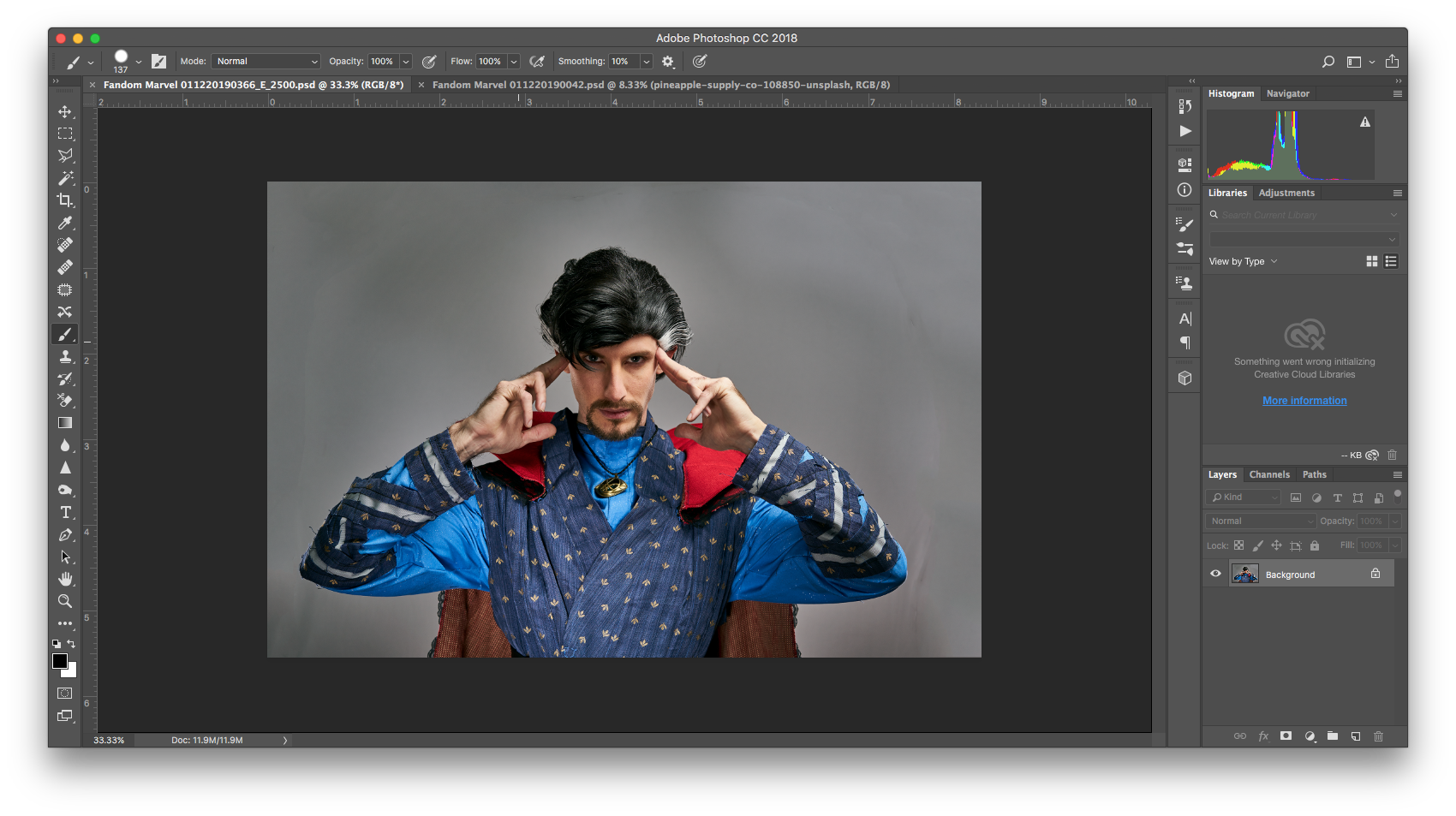
Task: Open the tool preset picker
Action: (x=79, y=62)
